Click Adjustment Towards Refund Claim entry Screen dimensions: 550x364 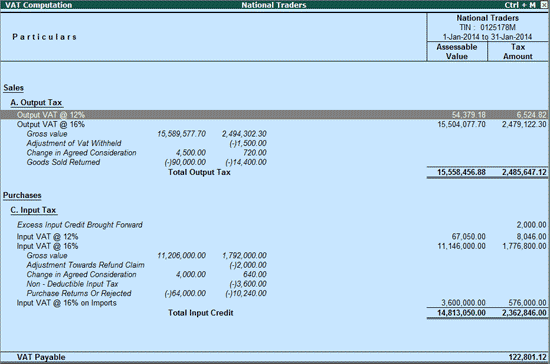pyautogui.click(x=85, y=265)
